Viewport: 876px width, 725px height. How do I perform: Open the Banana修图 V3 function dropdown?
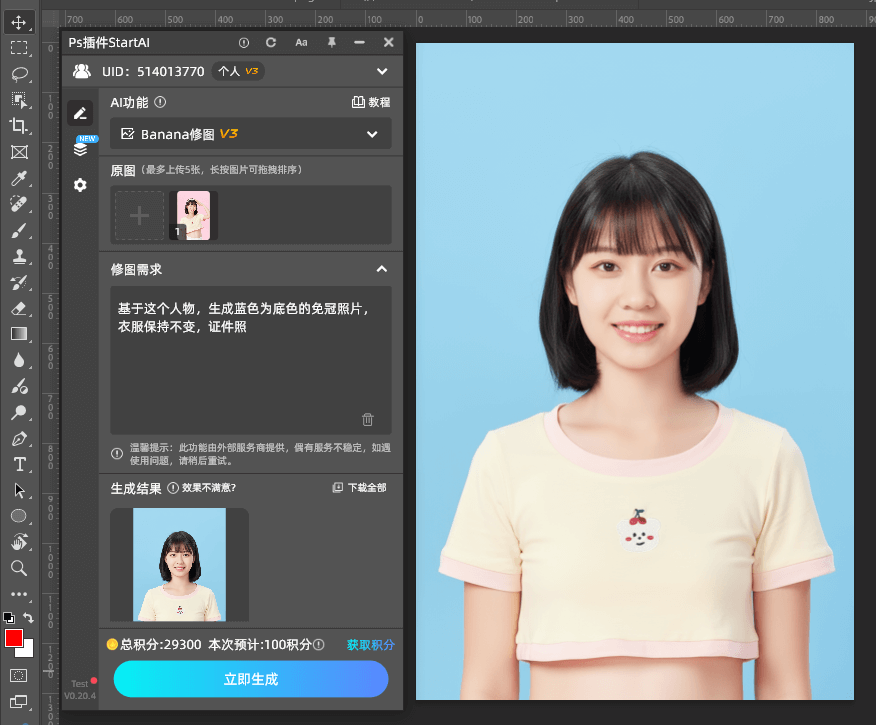pyautogui.click(x=250, y=134)
